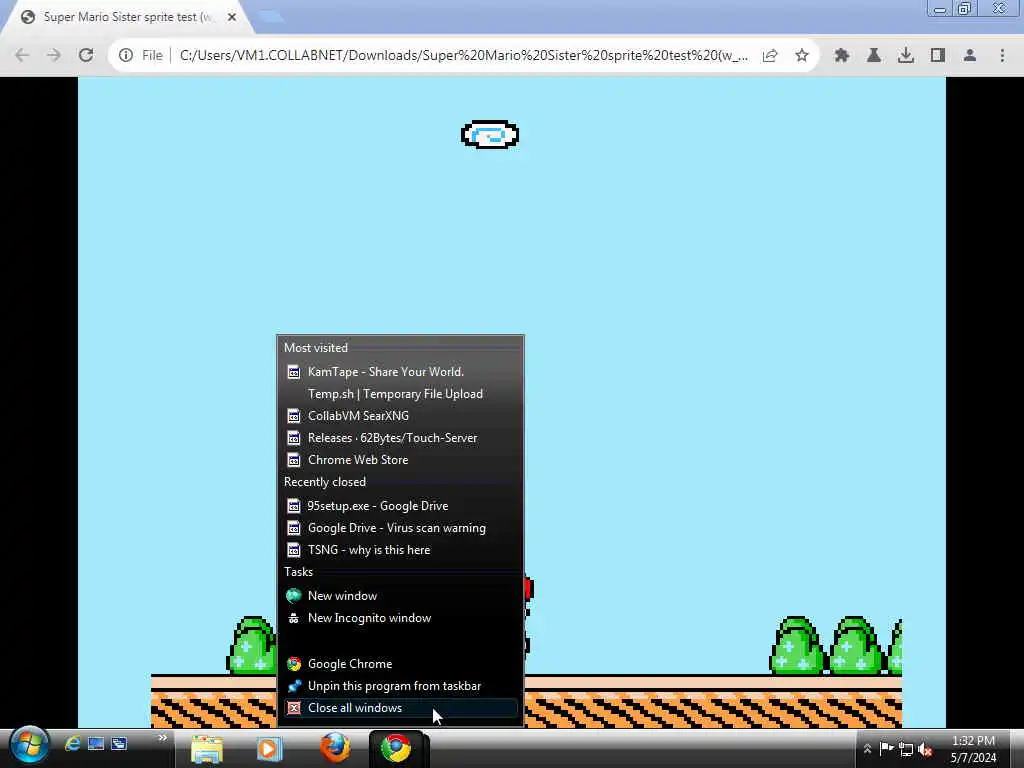Click the browser back arrow
The image size is (1024, 768).
coord(22,56)
